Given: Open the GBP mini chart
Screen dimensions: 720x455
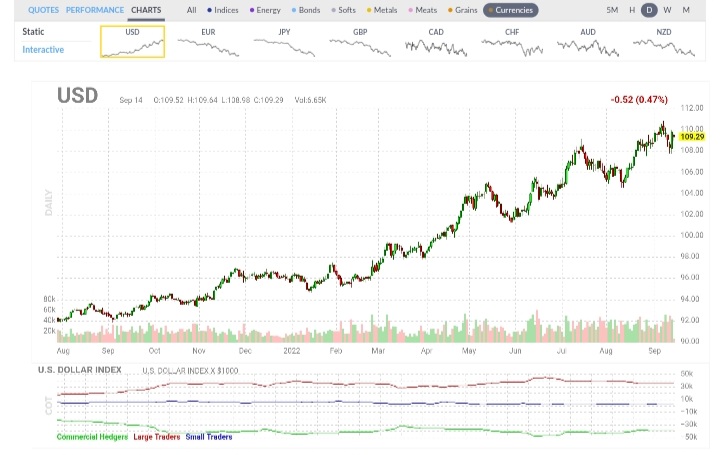Looking at the screenshot, I should tap(360, 42).
